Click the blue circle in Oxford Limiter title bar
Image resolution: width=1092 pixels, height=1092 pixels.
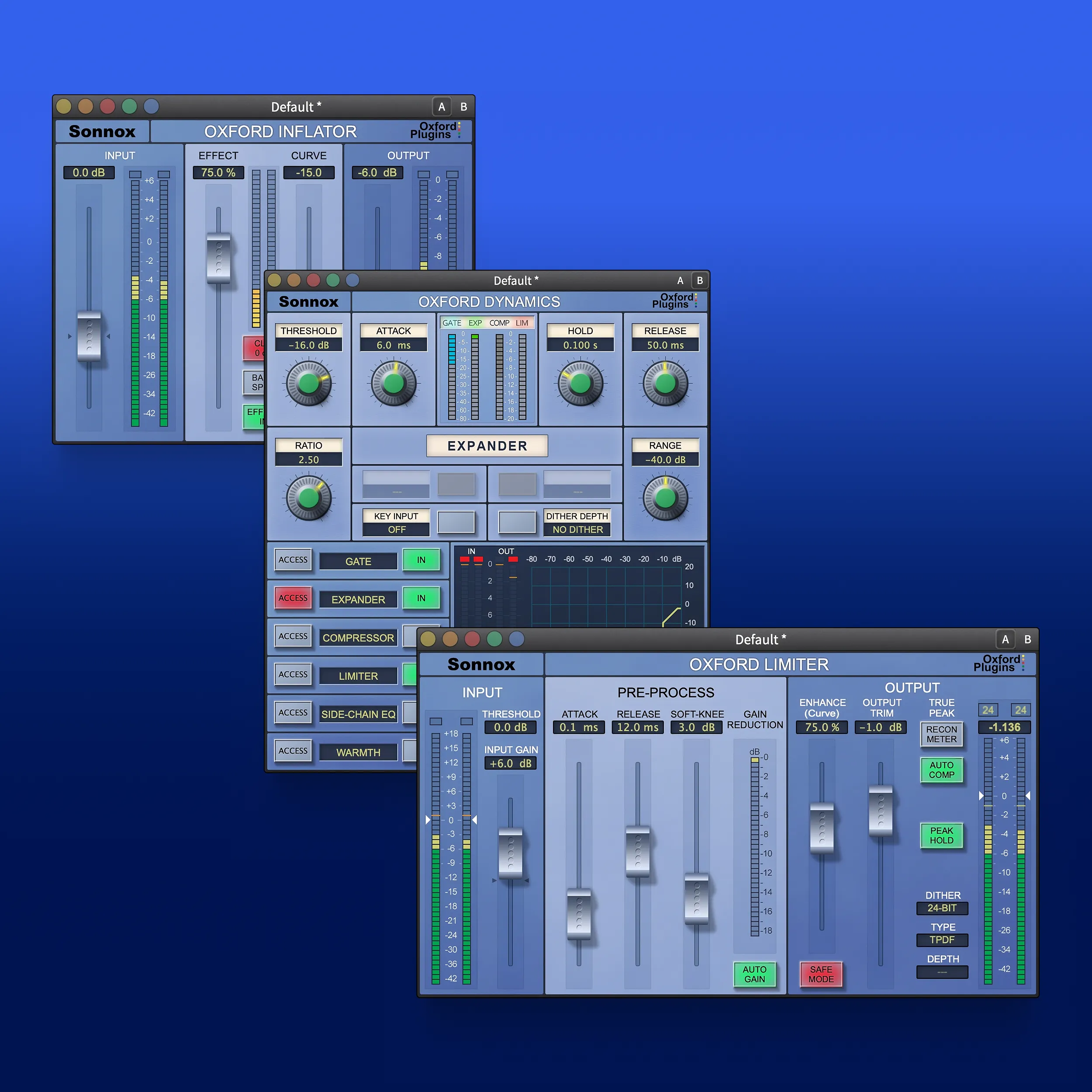[517, 639]
